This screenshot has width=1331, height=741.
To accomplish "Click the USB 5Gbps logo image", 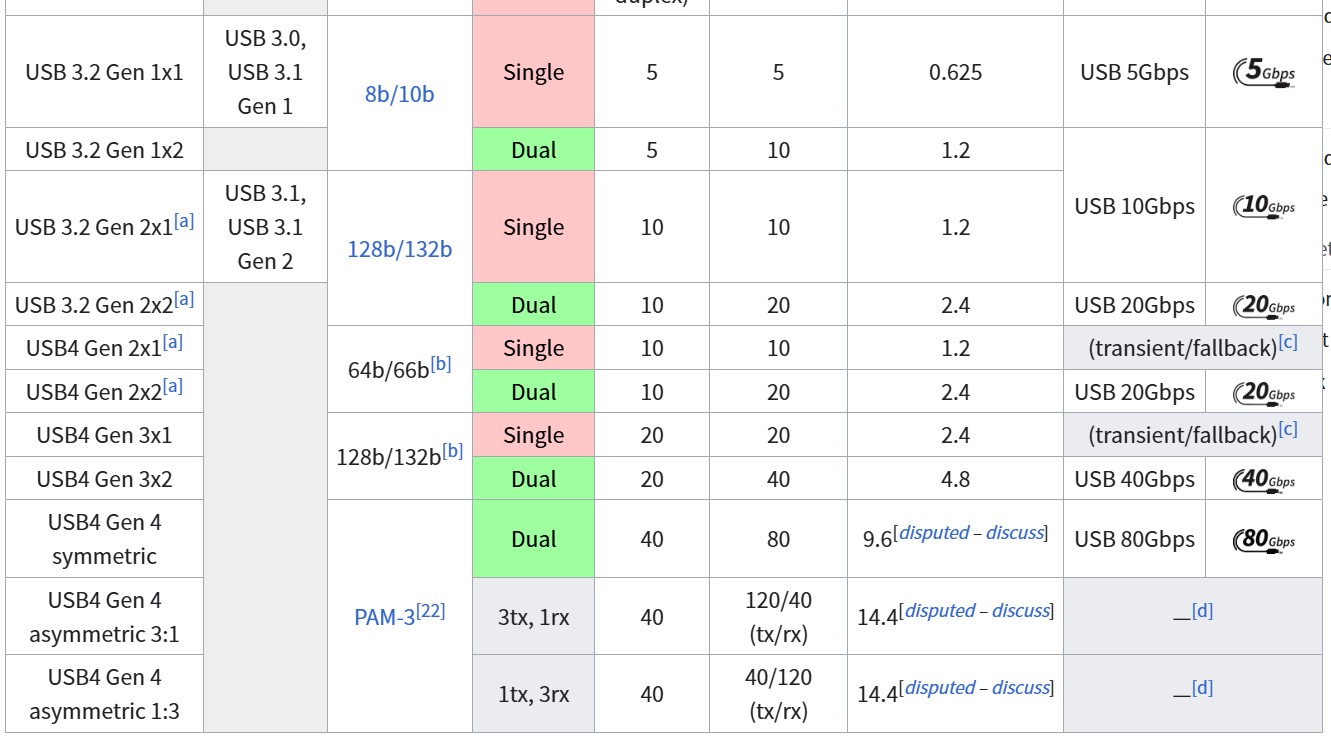I will click(x=1265, y=73).
